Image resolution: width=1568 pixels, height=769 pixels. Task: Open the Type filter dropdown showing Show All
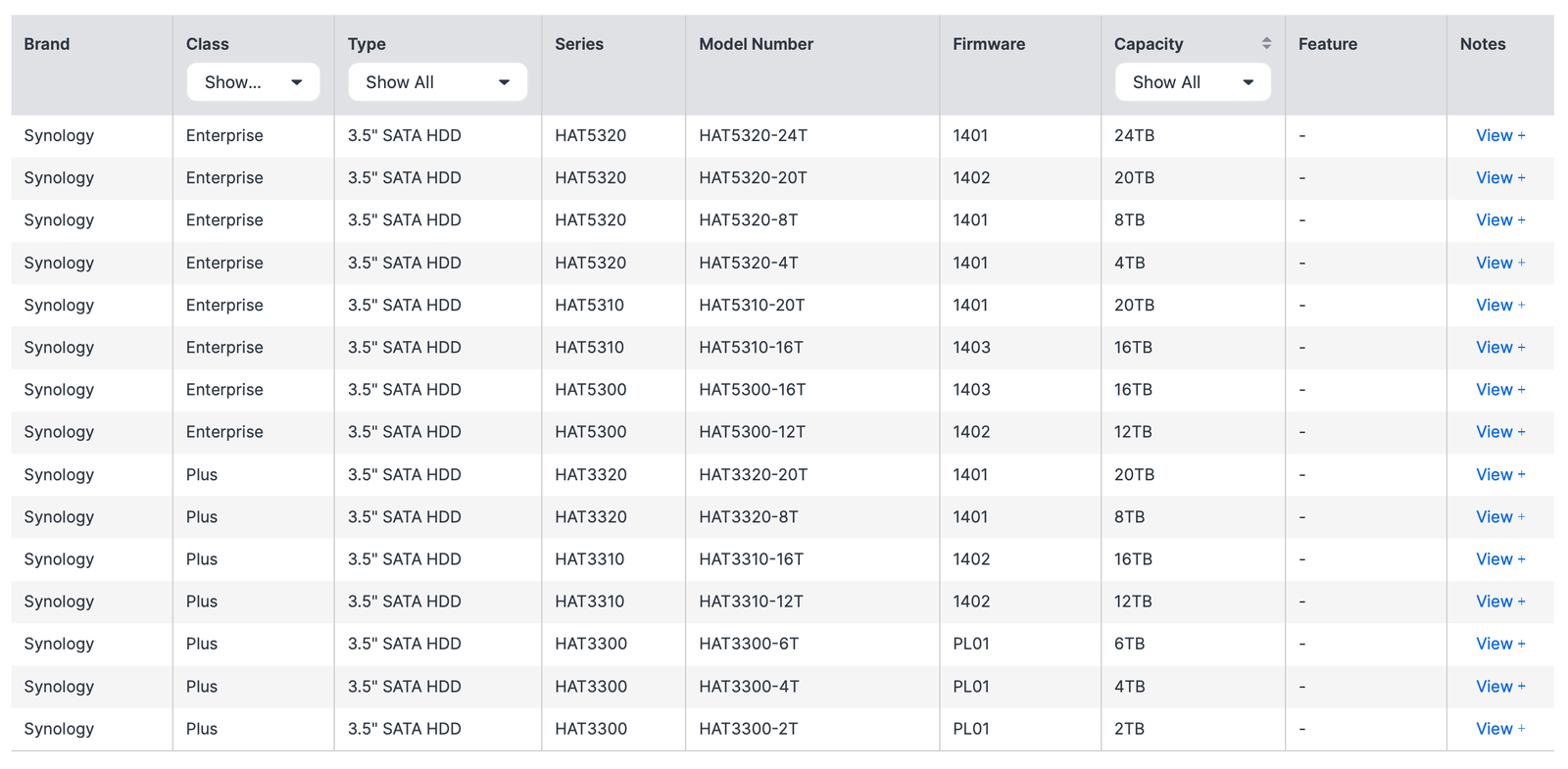click(x=437, y=82)
